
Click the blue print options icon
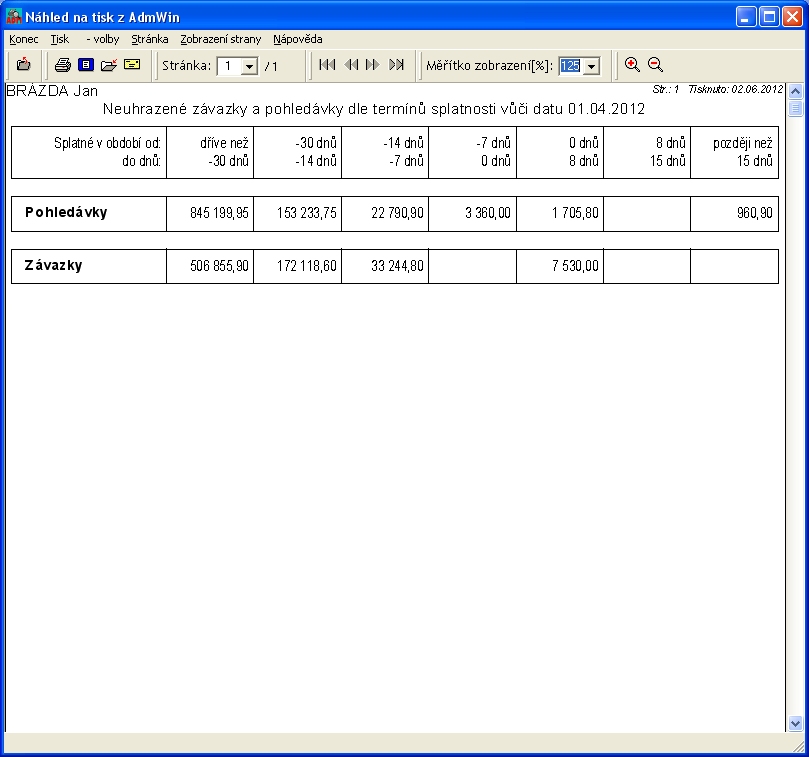[x=86, y=65]
